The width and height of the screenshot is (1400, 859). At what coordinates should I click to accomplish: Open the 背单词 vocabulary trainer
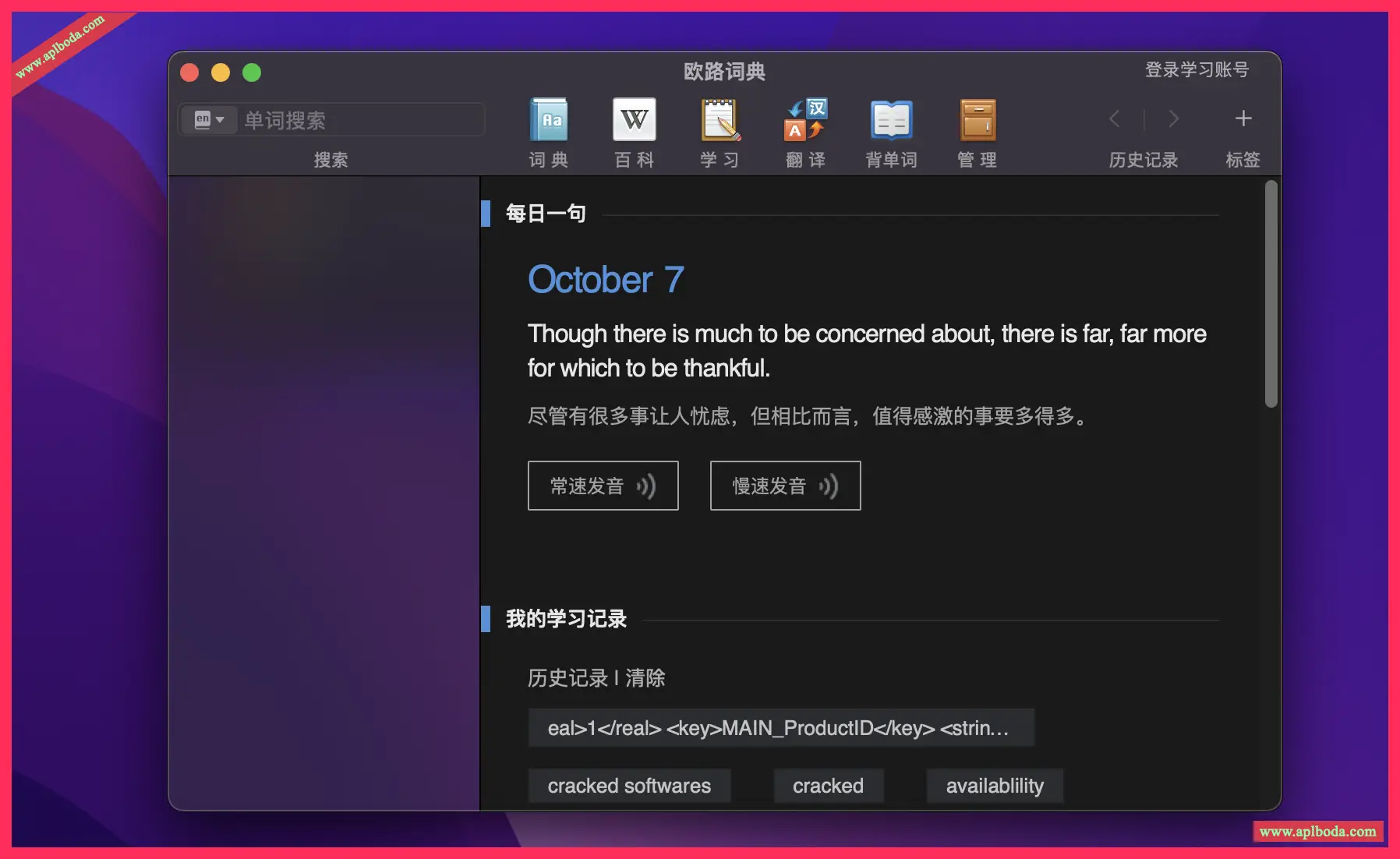(x=891, y=131)
